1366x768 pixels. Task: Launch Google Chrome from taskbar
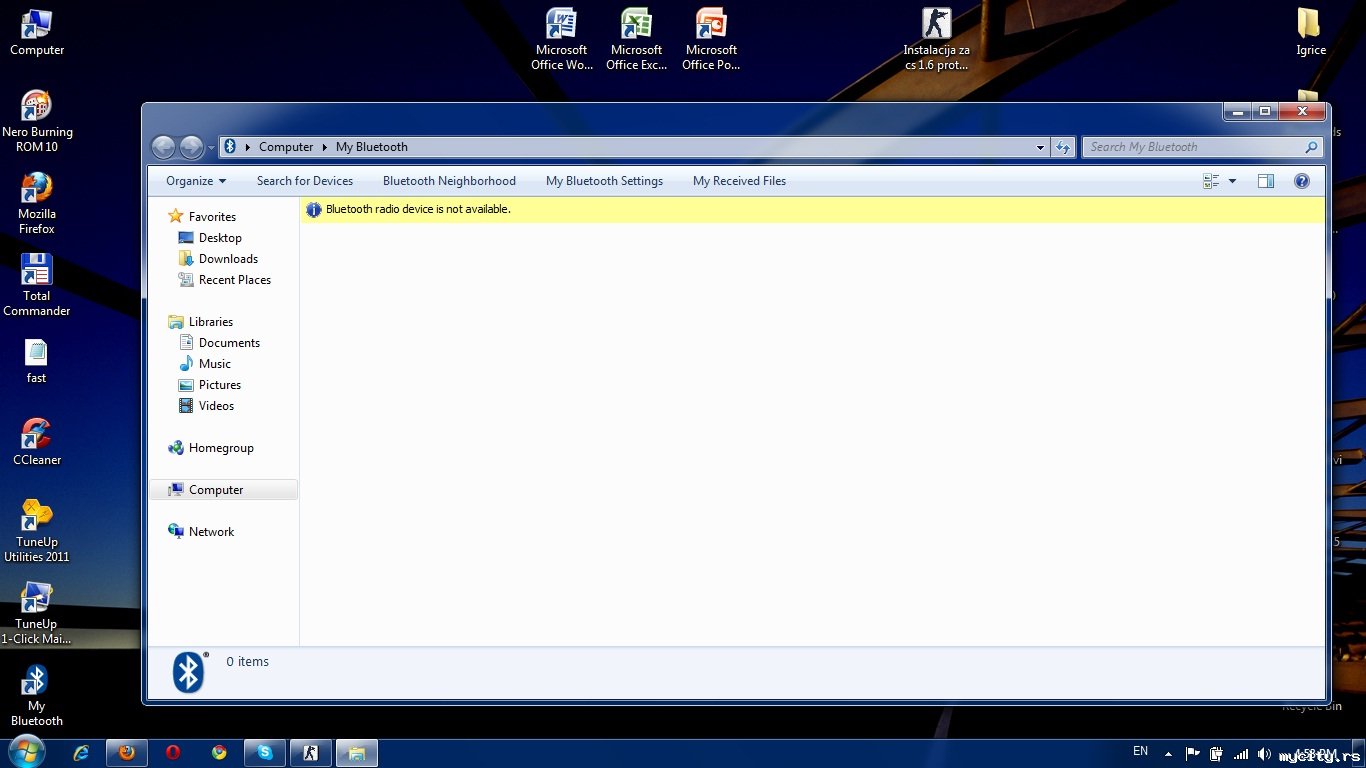[219, 753]
